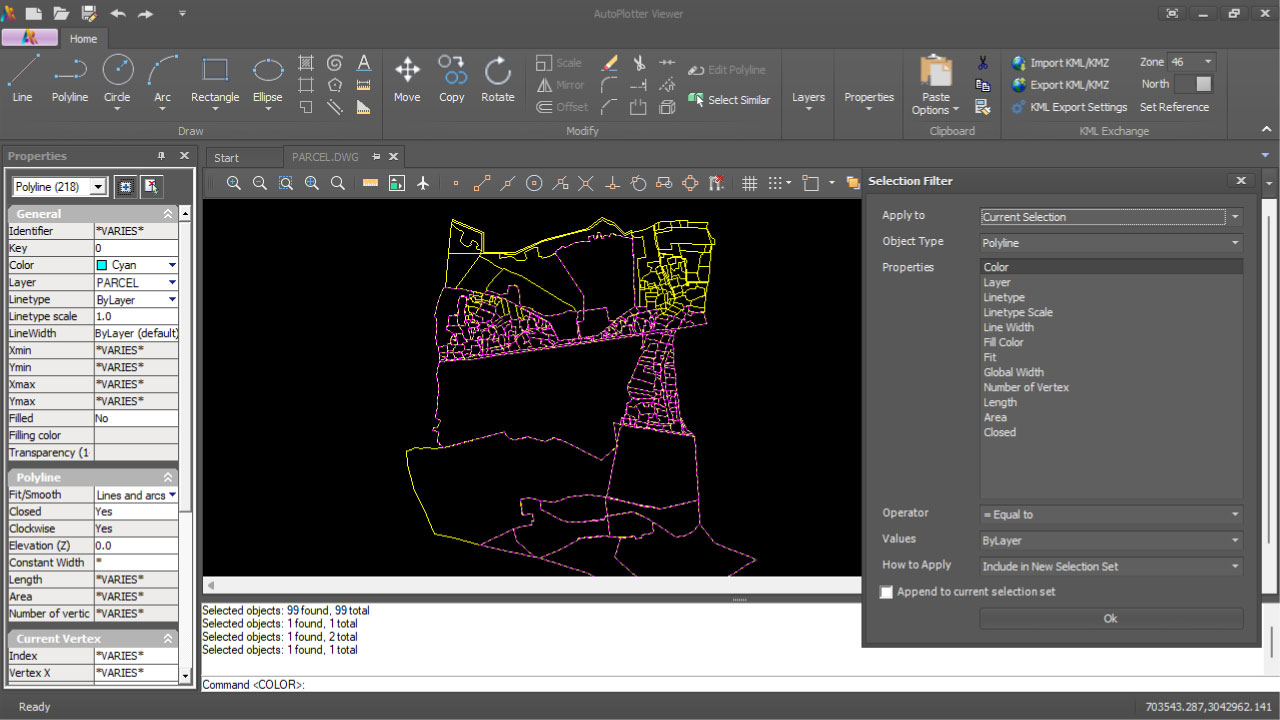This screenshot has width=1280, height=720.
Task: Click the Zoom Window icon
Action: pyautogui.click(x=286, y=183)
